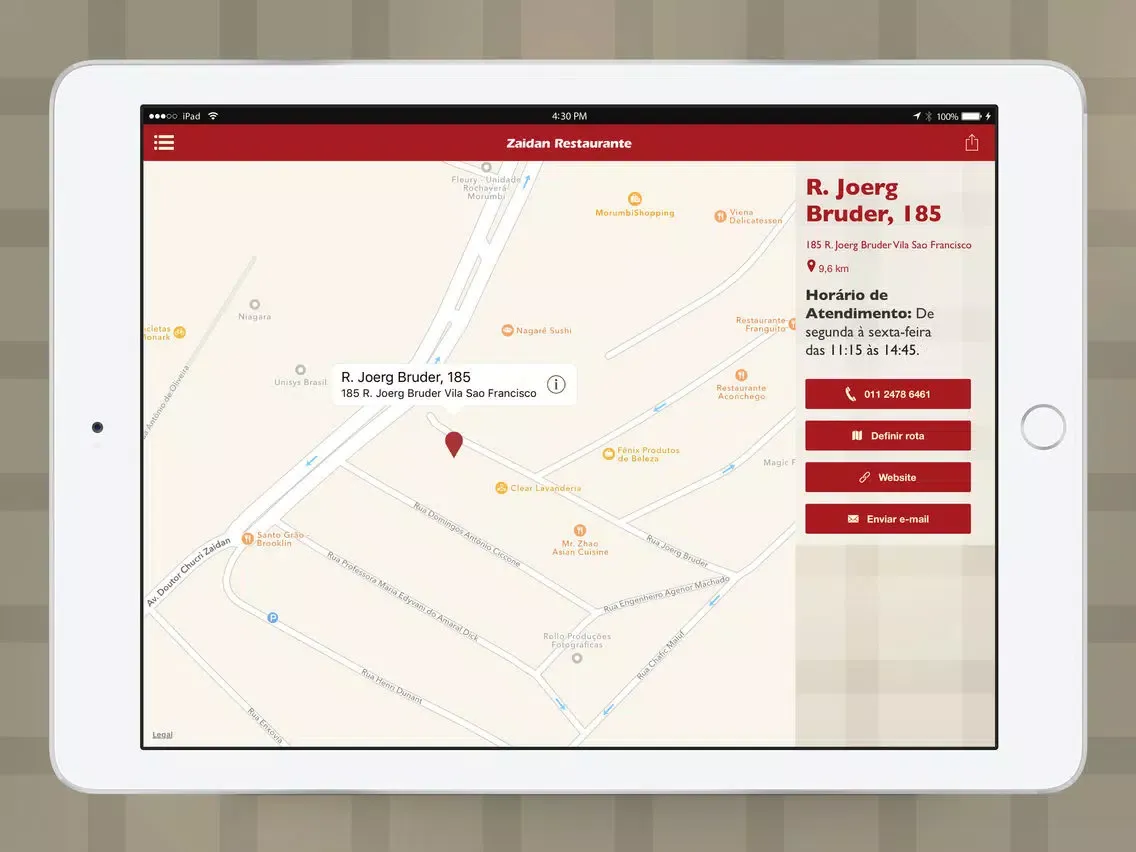Tap Av. Doutor Chucri Zaidan label

point(188,572)
